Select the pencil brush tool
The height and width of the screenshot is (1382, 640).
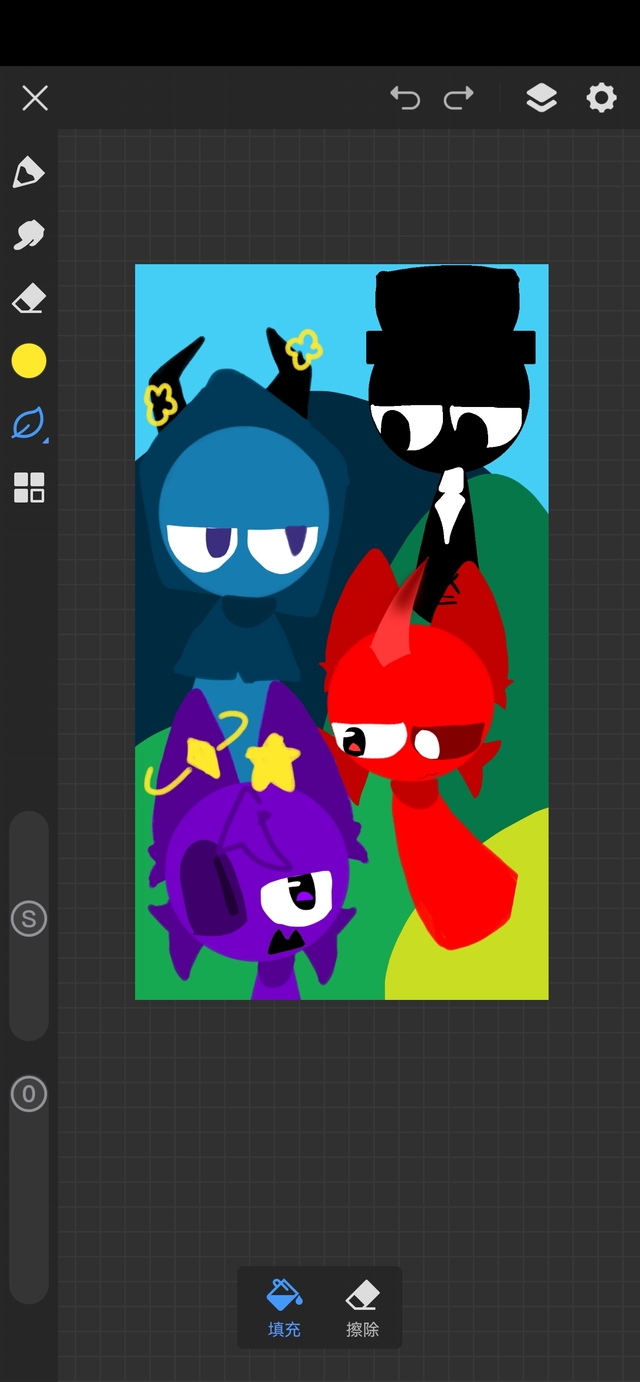tap(28, 172)
